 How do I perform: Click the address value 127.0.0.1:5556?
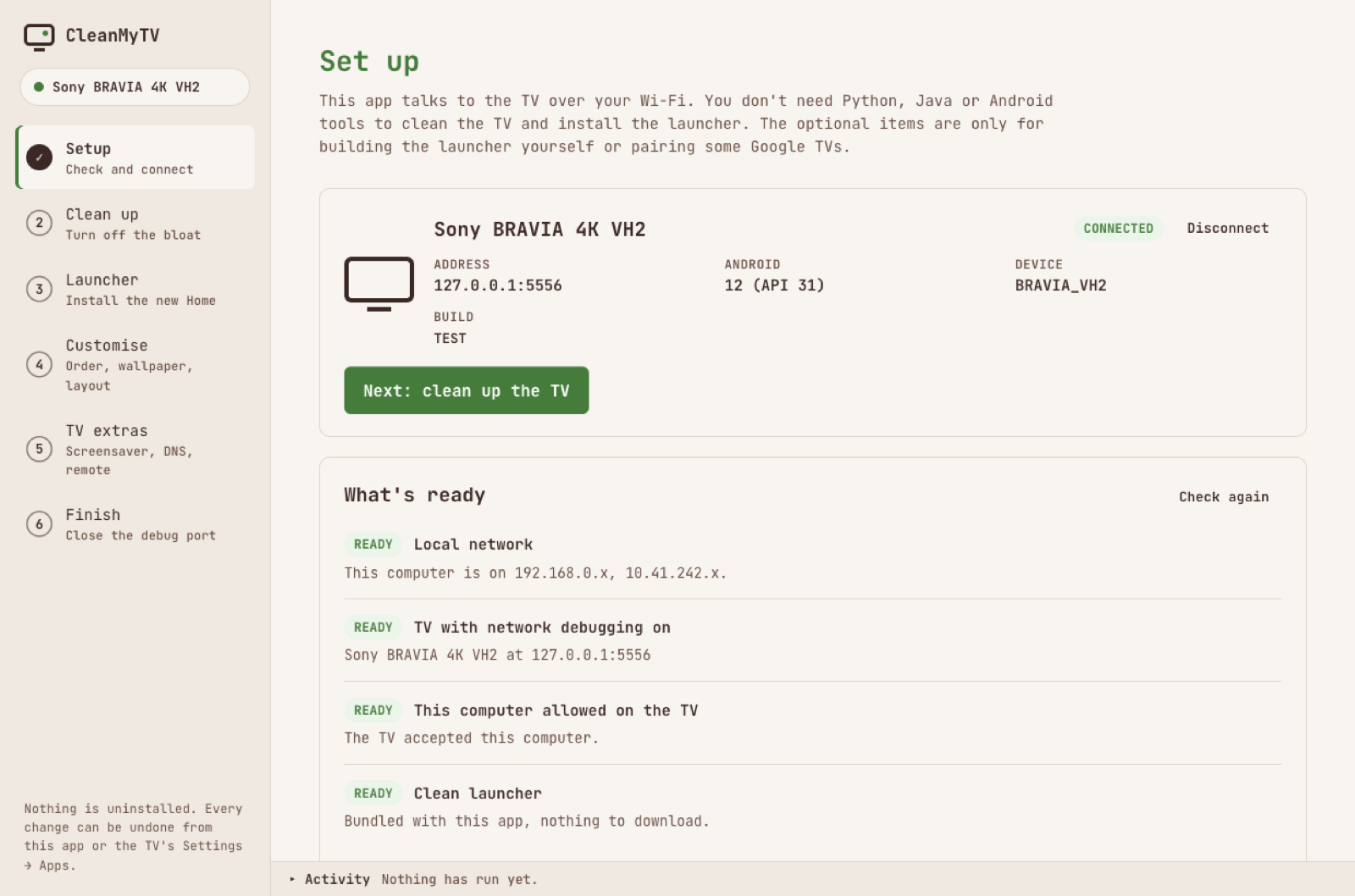498,285
